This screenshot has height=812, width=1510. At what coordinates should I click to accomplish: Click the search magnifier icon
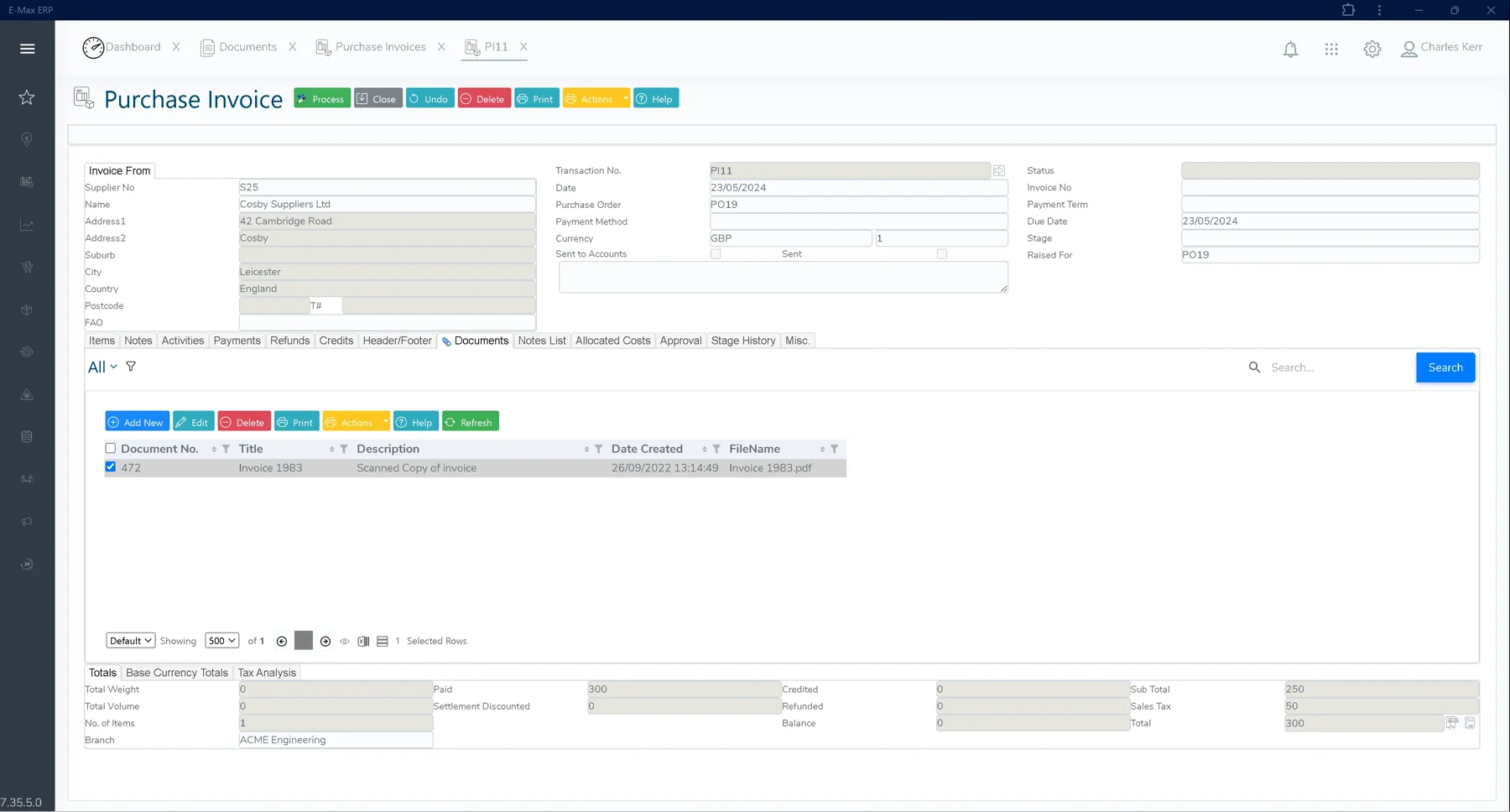1254,367
